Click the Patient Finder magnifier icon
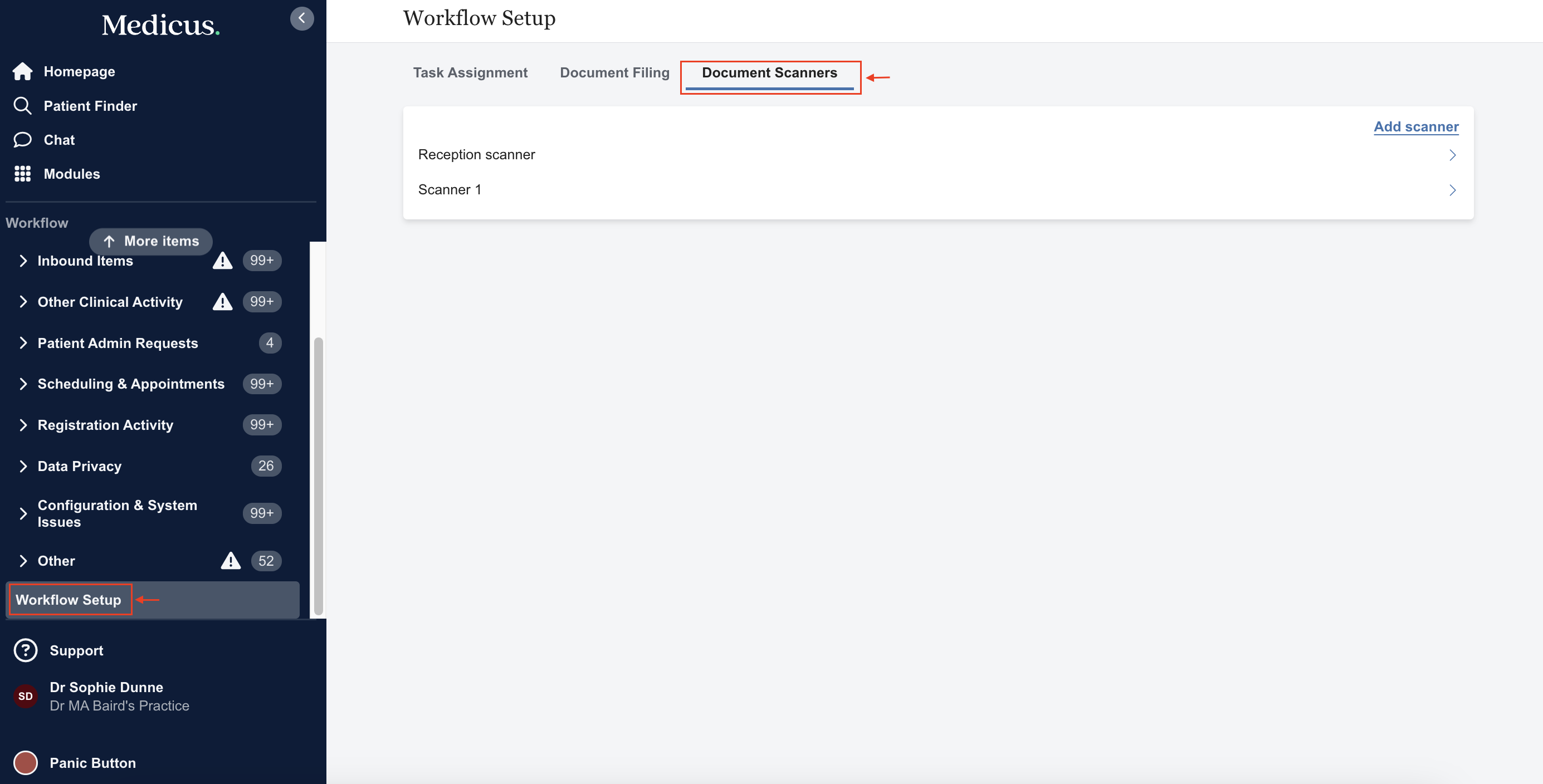This screenshot has width=1543, height=784. coord(22,105)
